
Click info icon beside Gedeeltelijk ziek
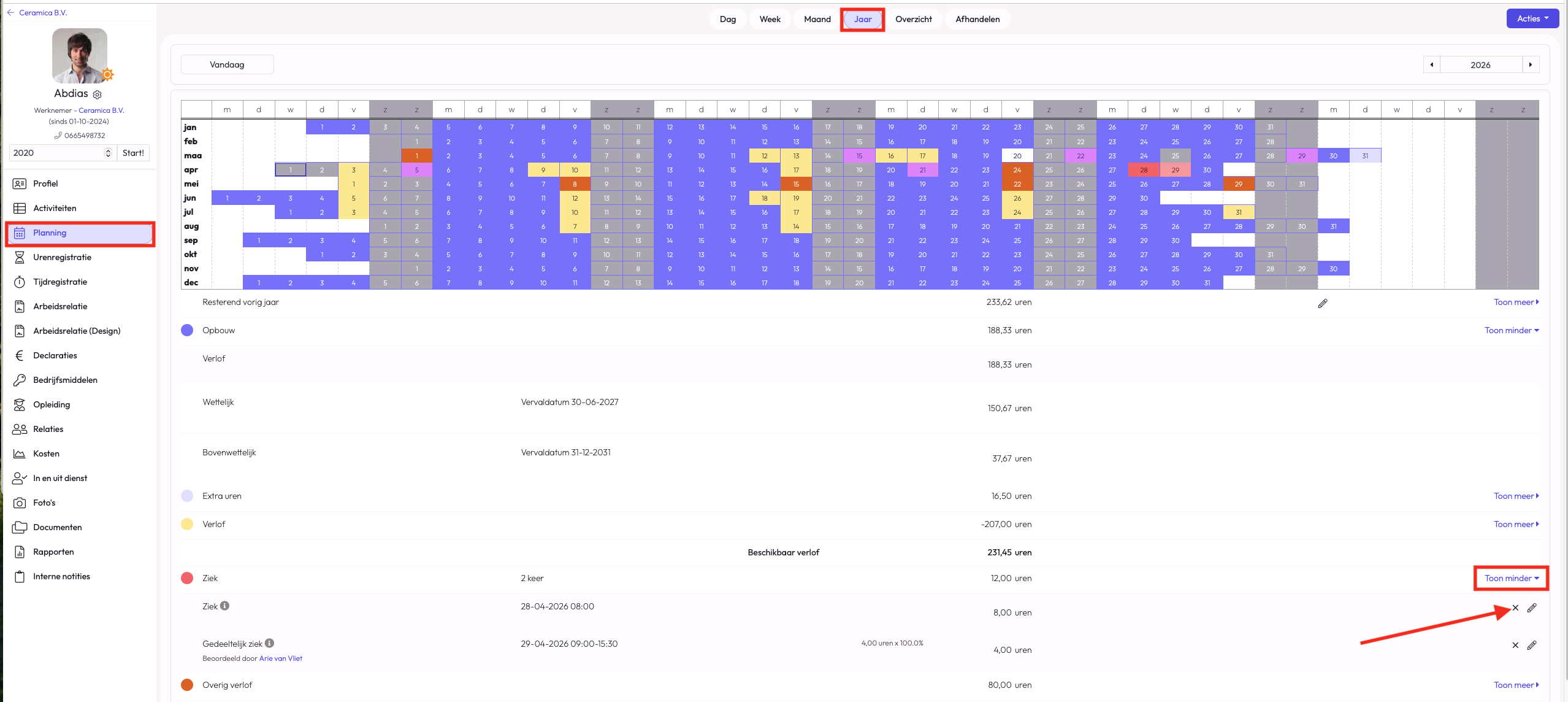269,643
